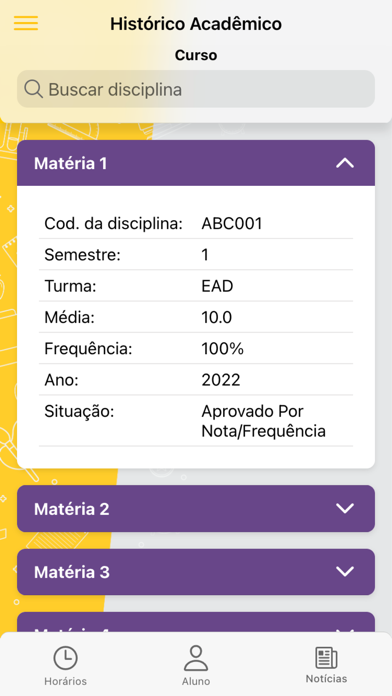Click the Buscar disciplina search field
Screen dimensions: 392x696
pos(196,89)
